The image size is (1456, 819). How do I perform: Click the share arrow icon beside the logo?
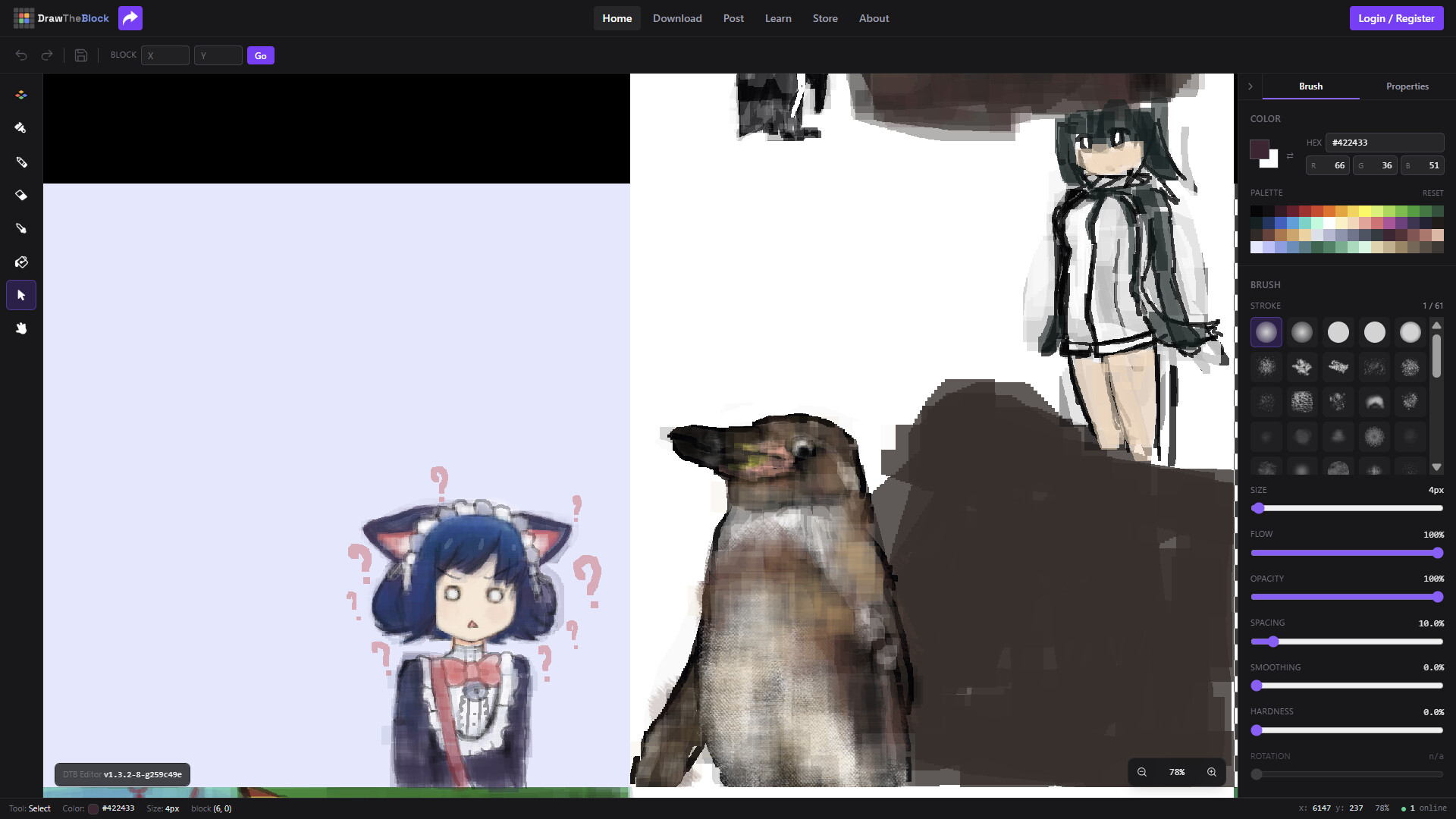130,18
